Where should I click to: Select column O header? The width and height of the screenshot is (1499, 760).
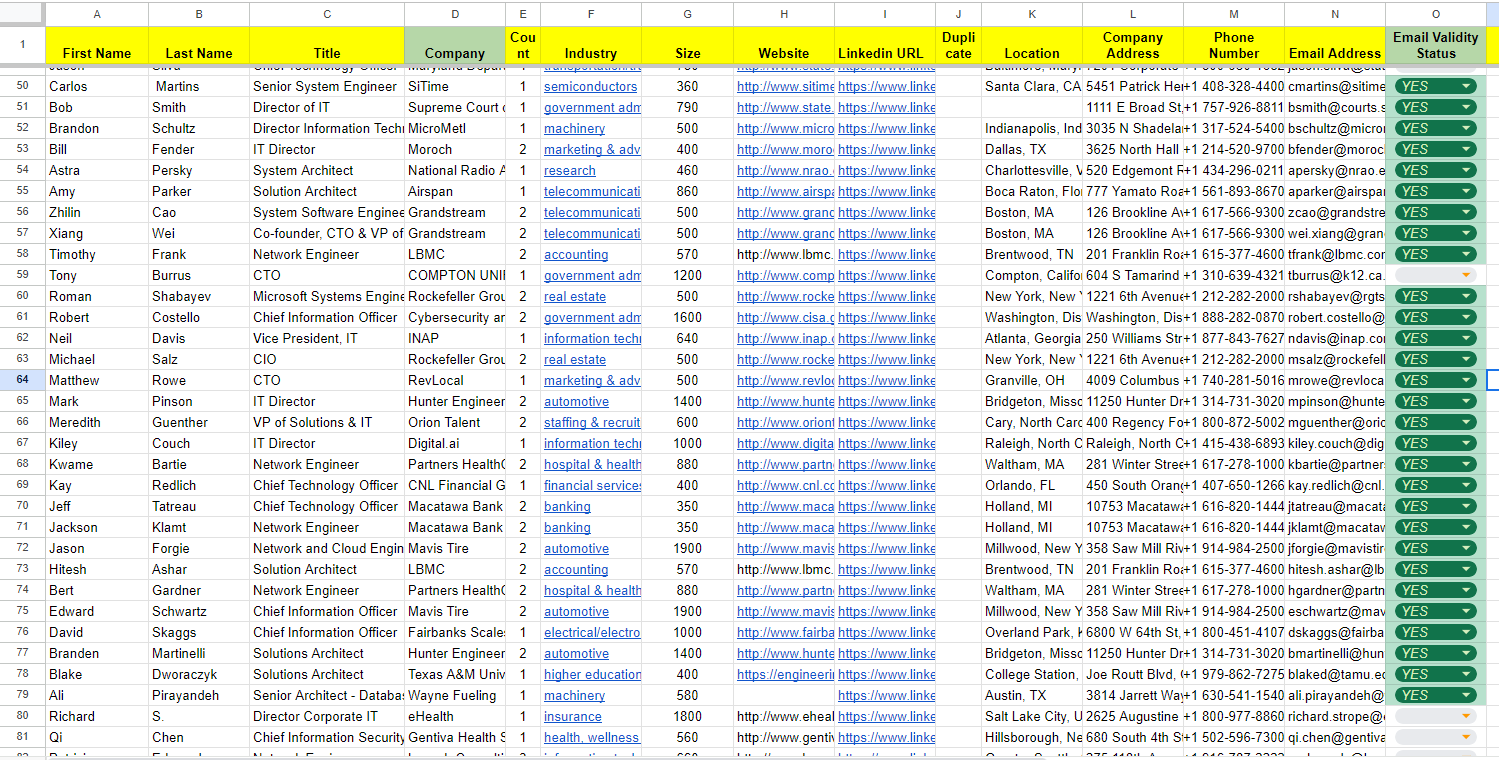1435,14
